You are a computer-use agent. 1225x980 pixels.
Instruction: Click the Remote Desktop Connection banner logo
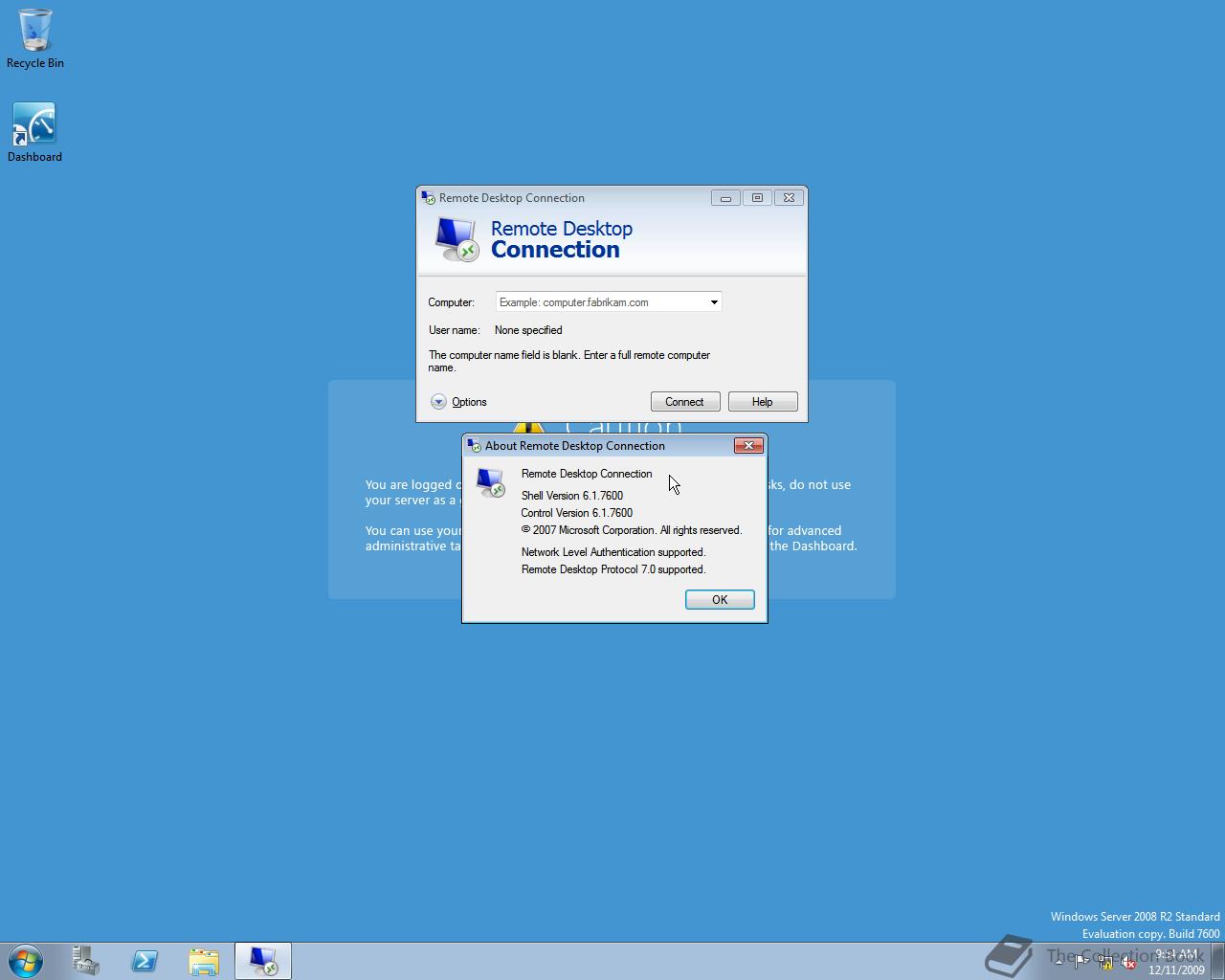(457, 239)
